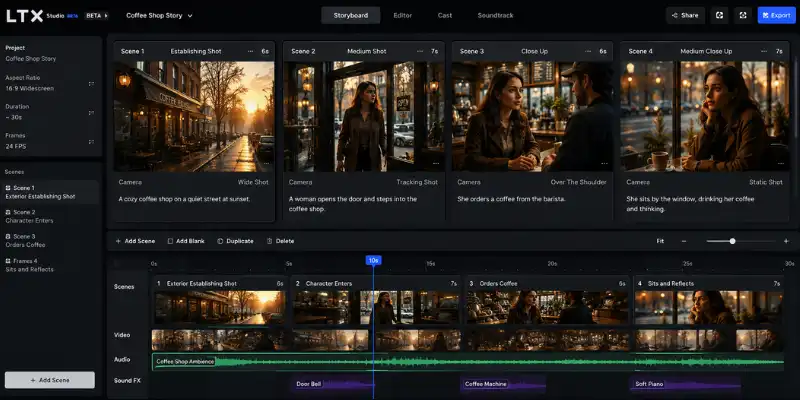The image size is (800, 400).
Task: Select the Door Bell sound effect clip
Action: [334, 384]
